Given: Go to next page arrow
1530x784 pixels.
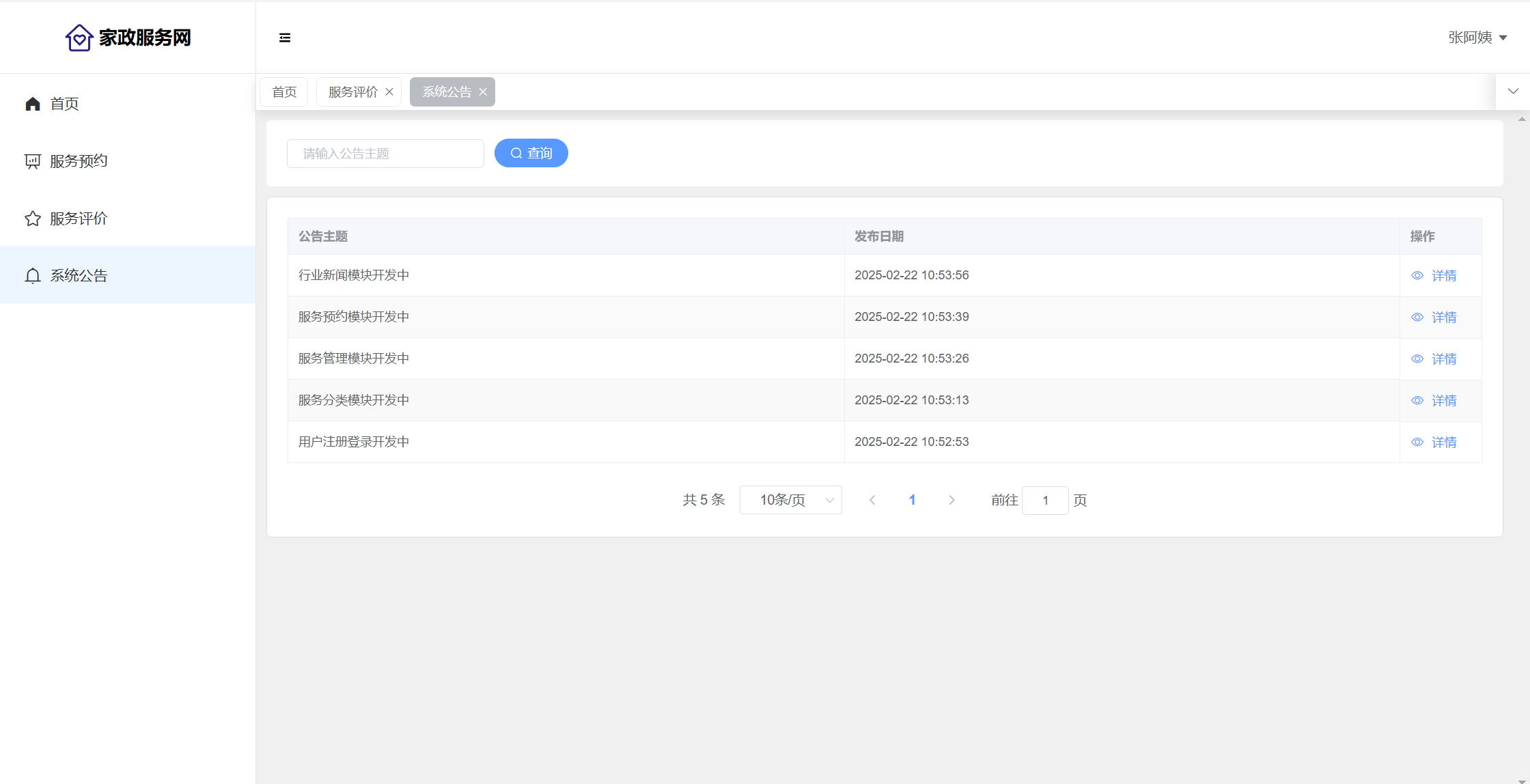Looking at the screenshot, I should 951,500.
